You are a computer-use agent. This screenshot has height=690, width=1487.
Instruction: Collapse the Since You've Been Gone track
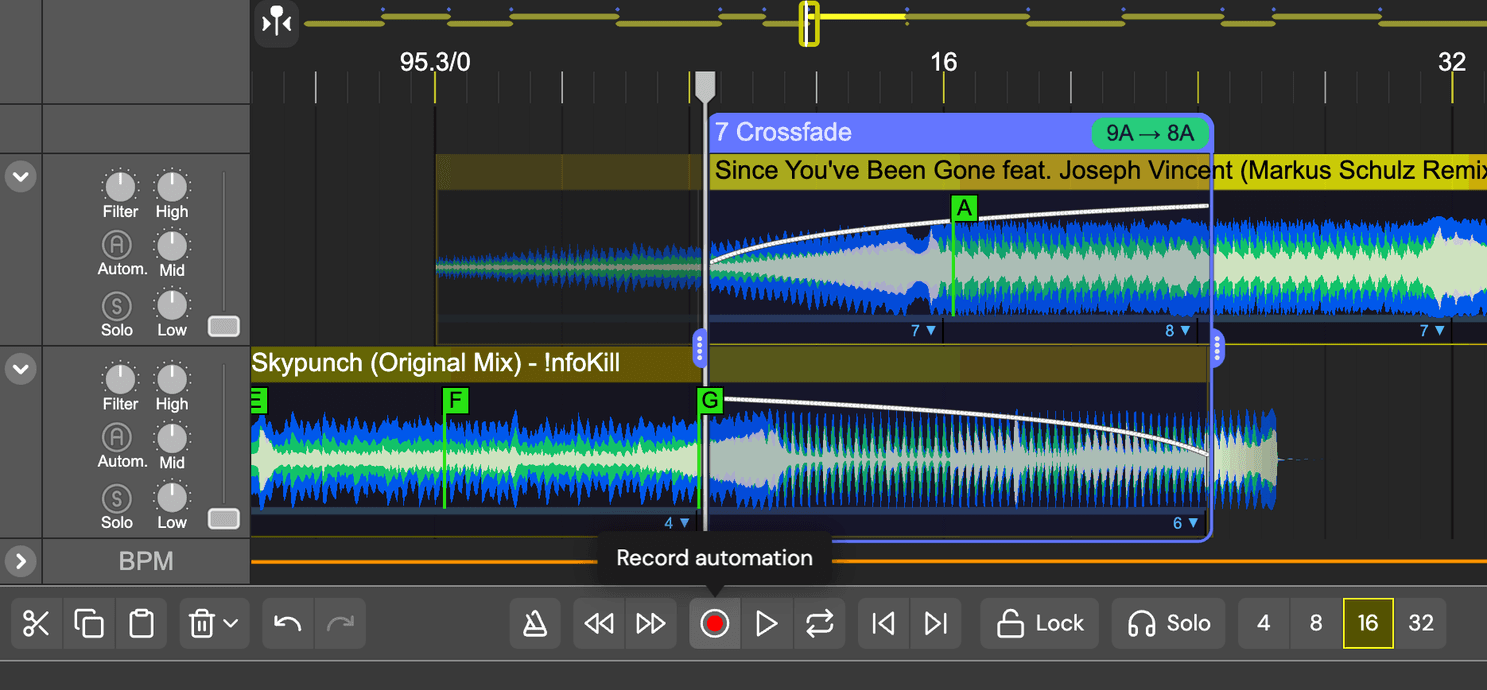tap(21, 177)
